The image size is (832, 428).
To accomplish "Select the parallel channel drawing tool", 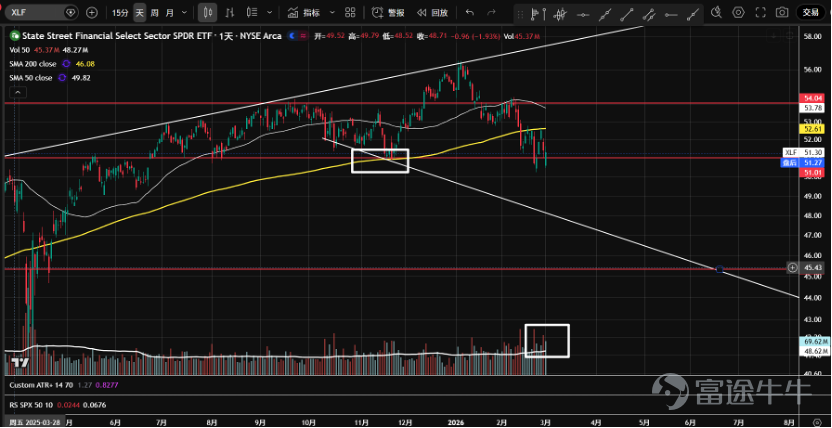I will (648, 15).
